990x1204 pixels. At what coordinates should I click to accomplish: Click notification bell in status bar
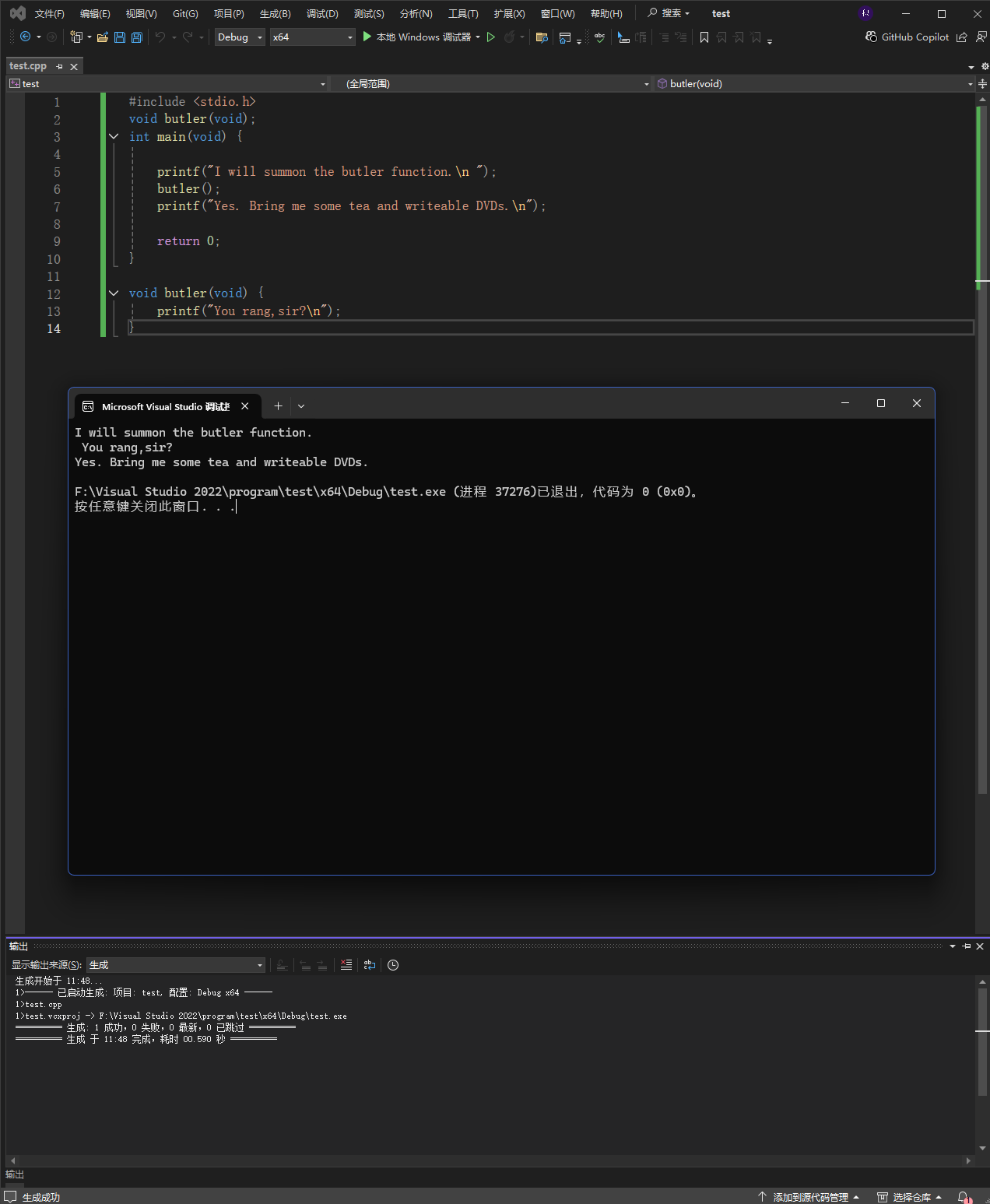pyautogui.click(x=964, y=1197)
